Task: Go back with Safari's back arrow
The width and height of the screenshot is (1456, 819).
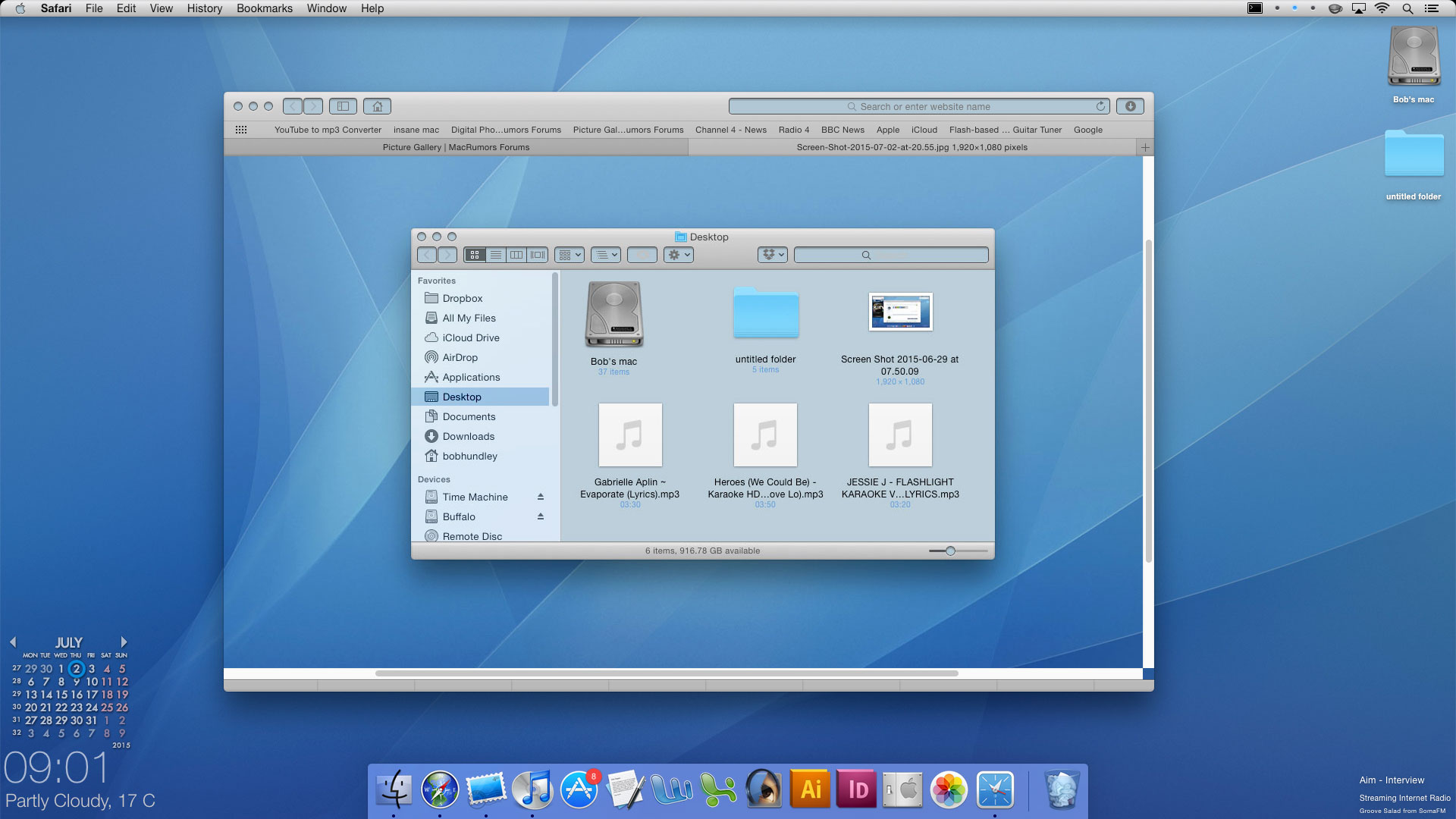Action: point(293,106)
